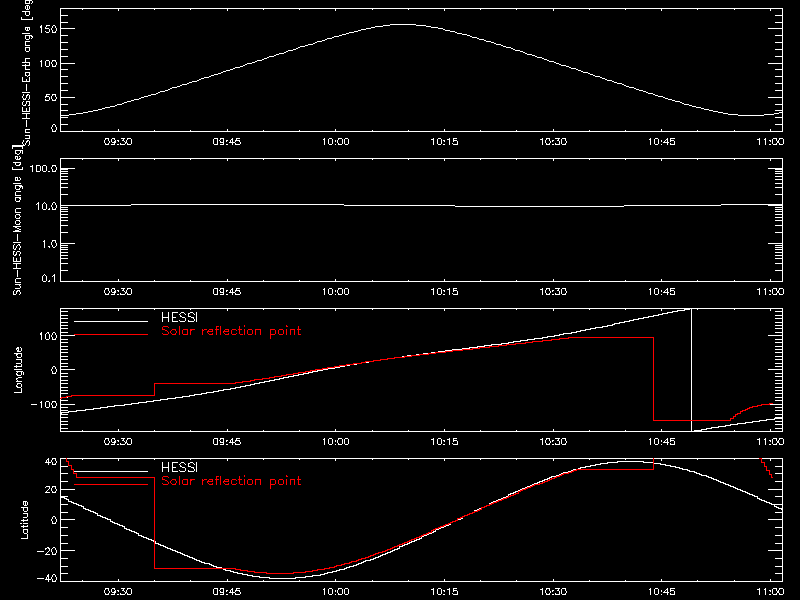The height and width of the screenshot is (600, 800).
Task: Click 10:45 label under Moon angle plot
Action: pyautogui.click(x=662, y=291)
